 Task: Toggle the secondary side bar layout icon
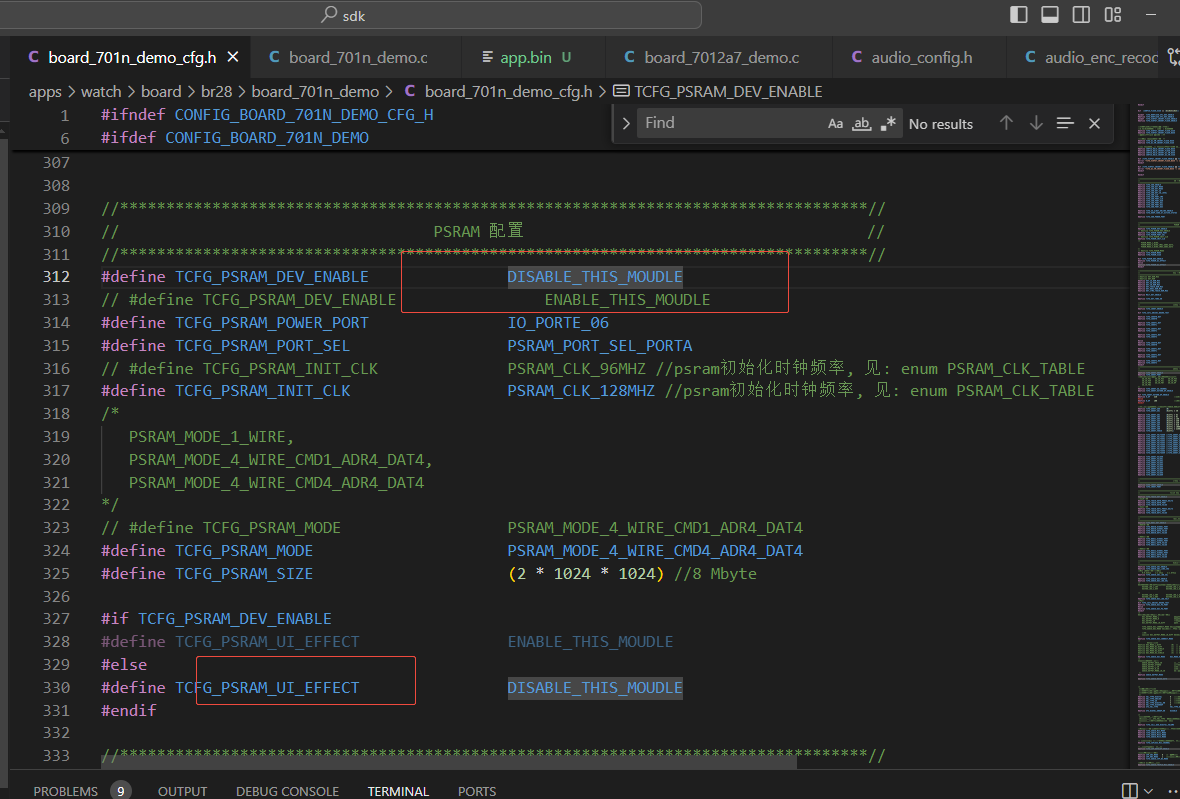tap(1081, 14)
